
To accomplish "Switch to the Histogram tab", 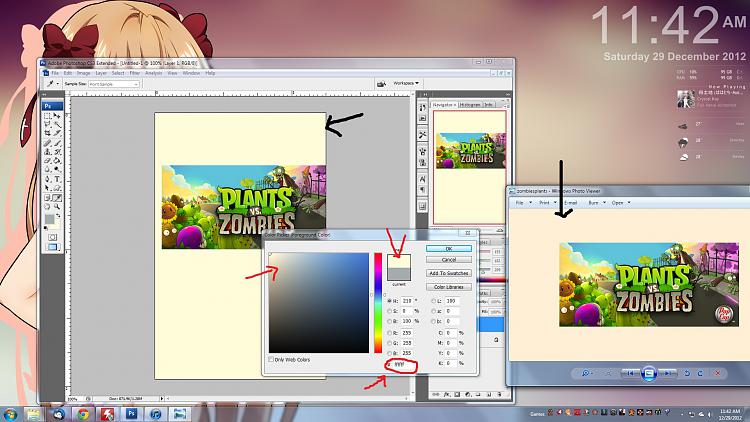I will tap(470, 104).
